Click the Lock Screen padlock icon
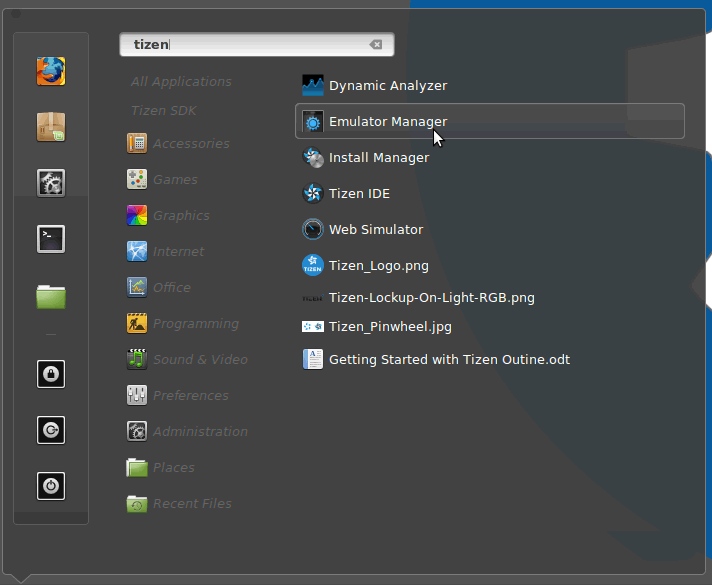The width and height of the screenshot is (712, 585). (51, 374)
